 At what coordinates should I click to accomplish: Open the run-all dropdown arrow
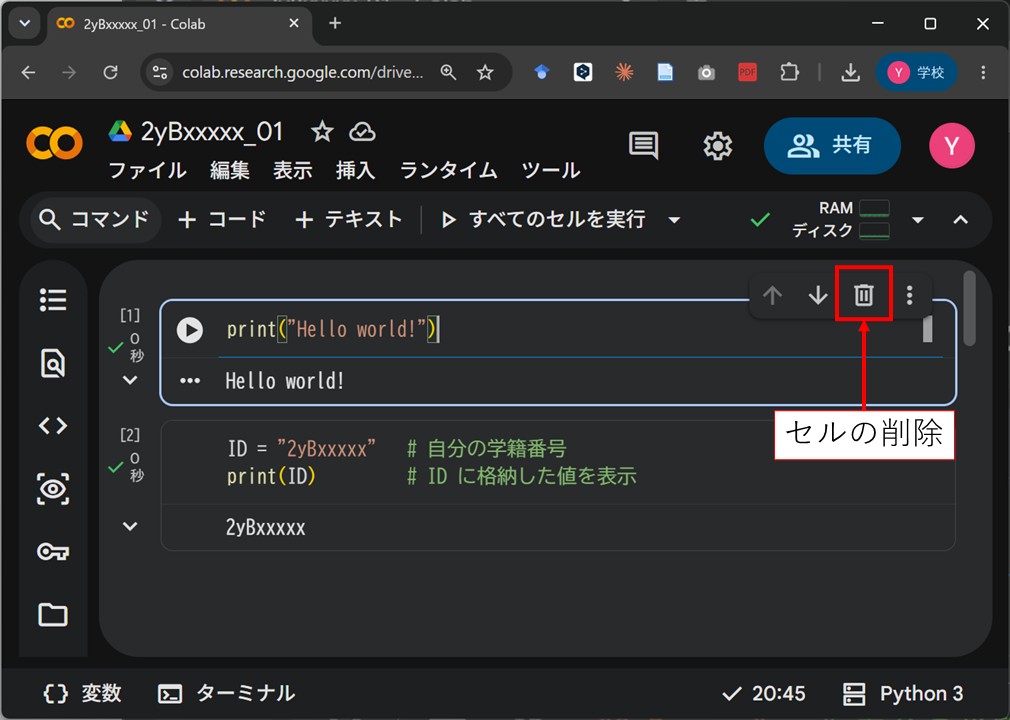[x=674, y=220]
